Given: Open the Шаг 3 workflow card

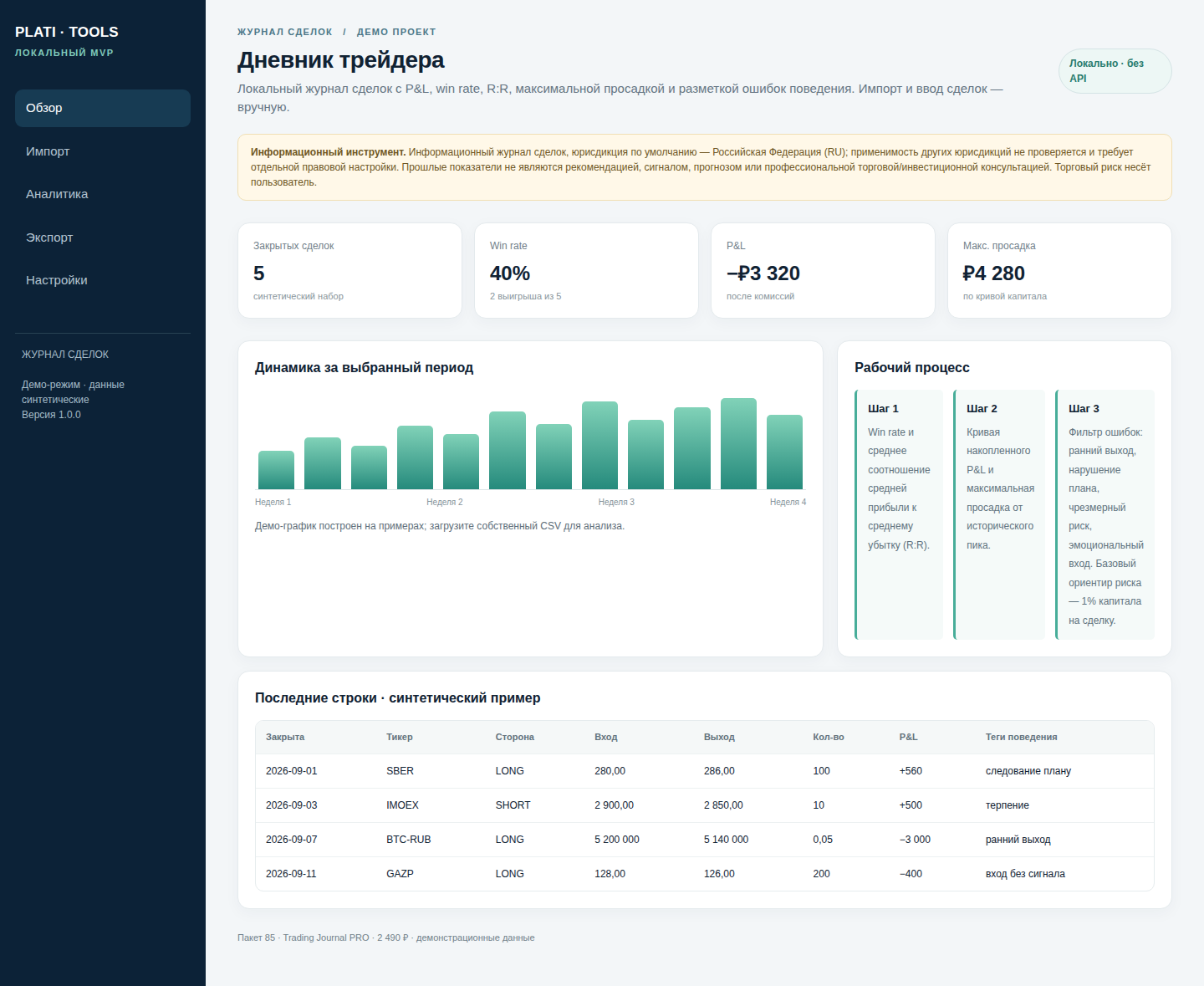Looking at the screenshot, I should pos(1105,514).
